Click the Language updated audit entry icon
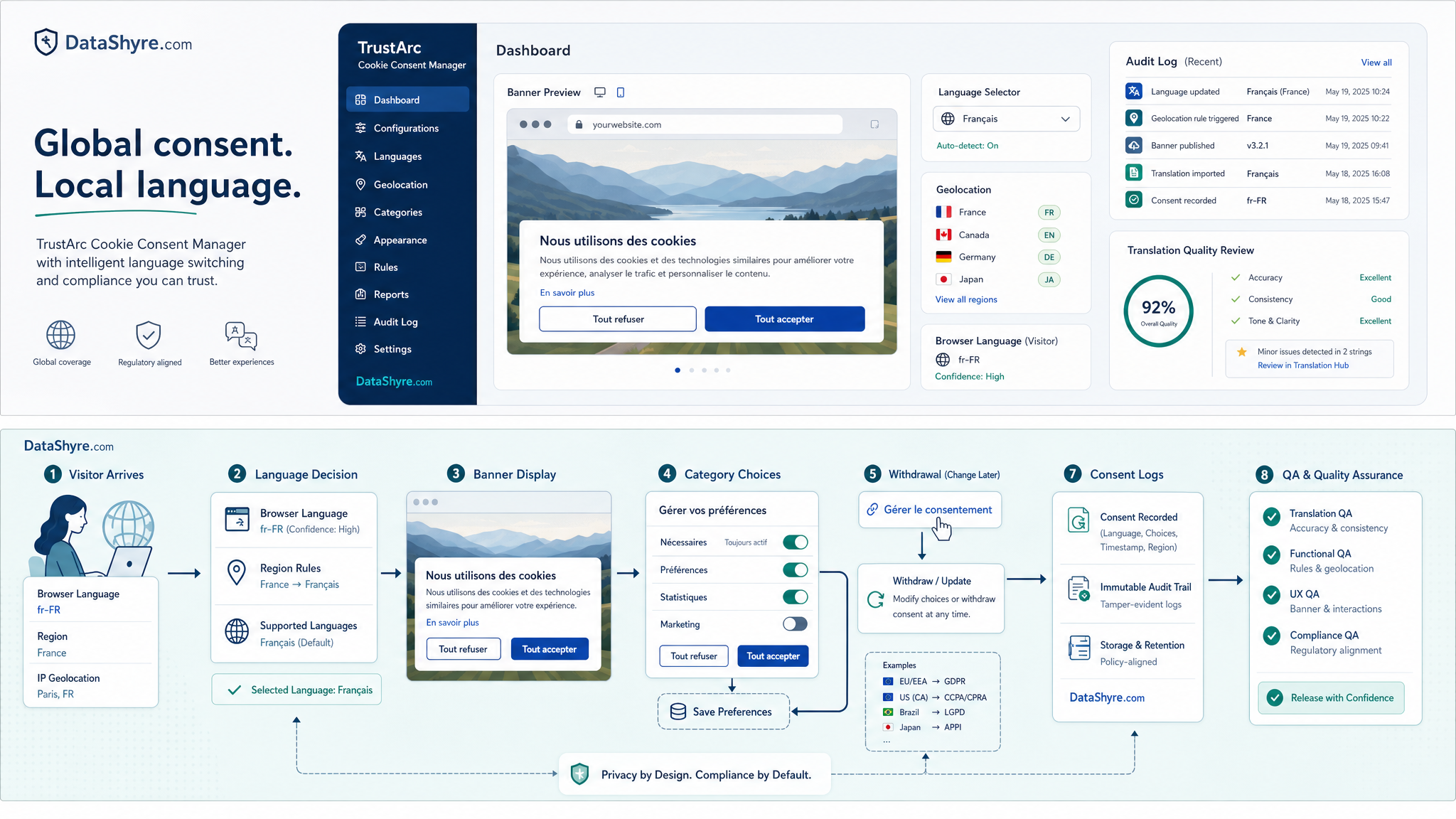This screenshot has height=819, width=1456. (1134, 91)
